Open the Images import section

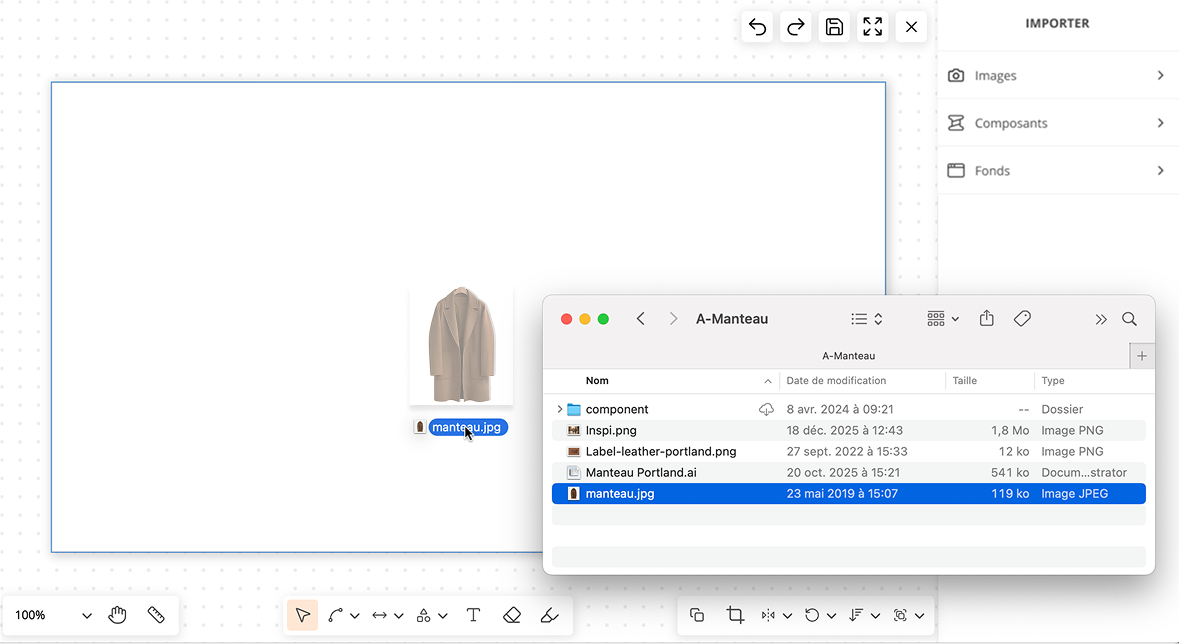click(1057, 75)
